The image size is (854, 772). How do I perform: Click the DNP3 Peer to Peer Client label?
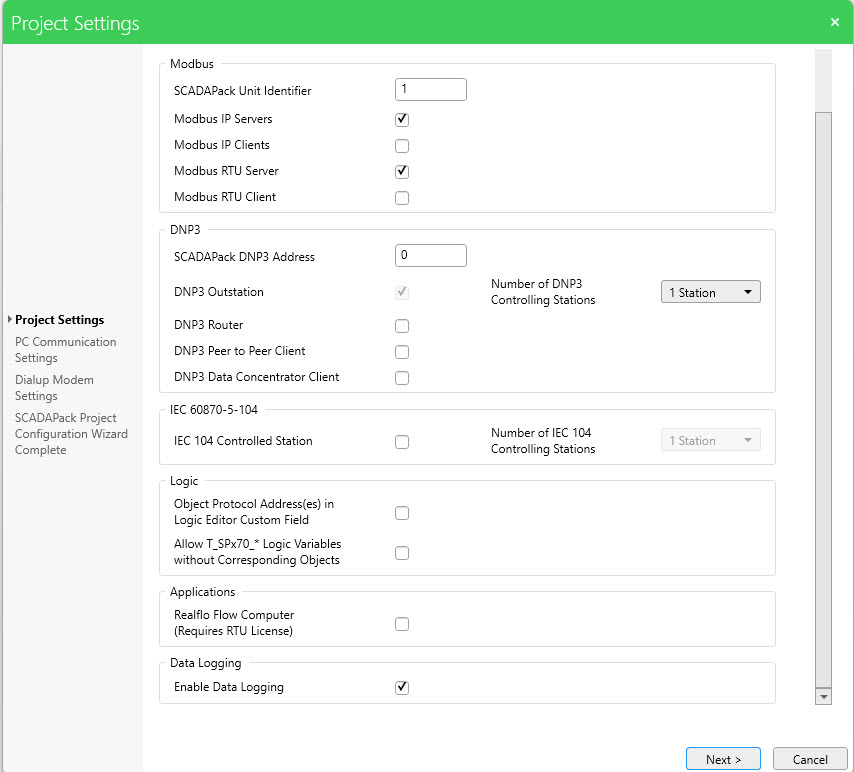coord(240,351)
